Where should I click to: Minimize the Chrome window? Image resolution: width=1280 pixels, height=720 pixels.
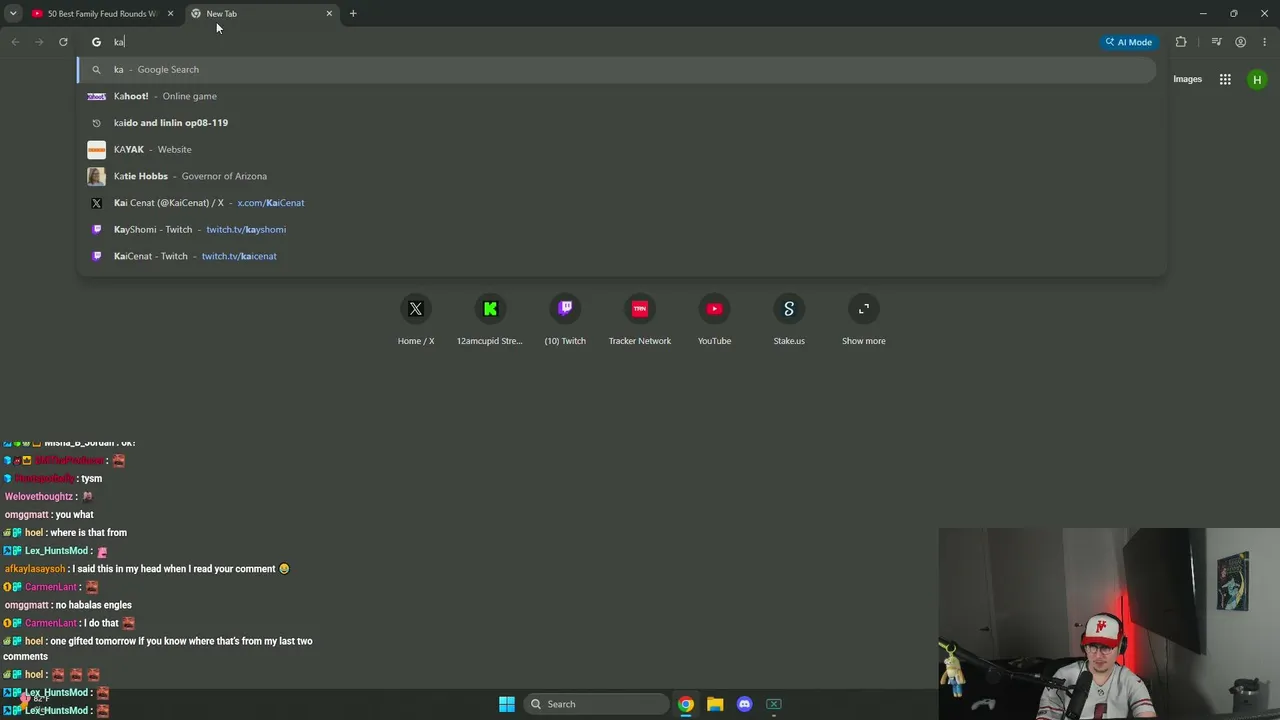click(x=1203, y=14)
